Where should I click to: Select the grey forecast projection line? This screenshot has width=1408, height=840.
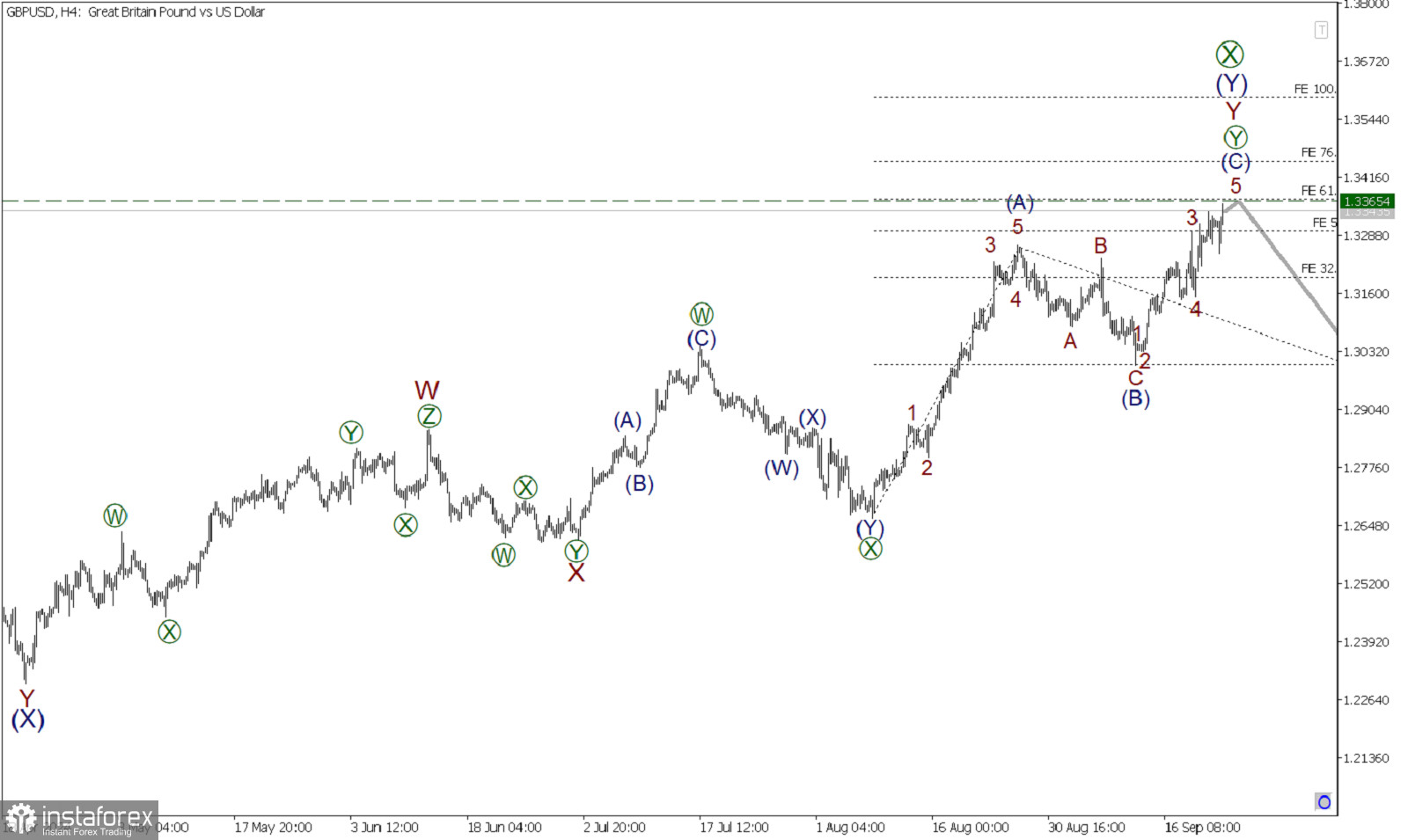[x=1287, y=266]
